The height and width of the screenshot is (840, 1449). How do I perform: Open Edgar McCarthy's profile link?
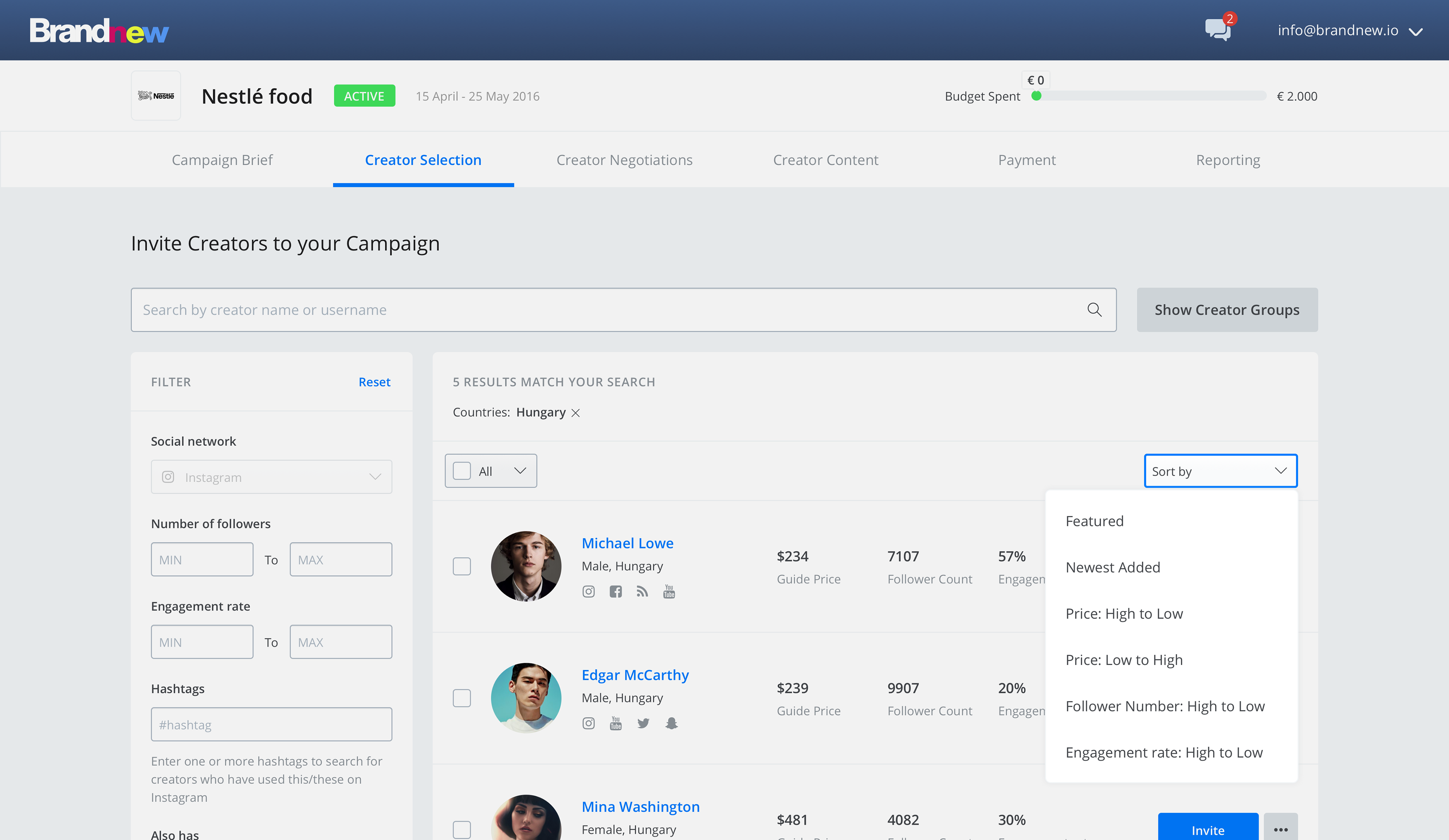pyautogui.click(x=635, y=675)
